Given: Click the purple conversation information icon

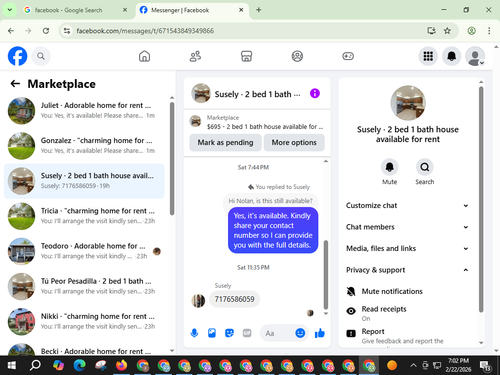Looking at the screenshot, I should tap(315, 93).
